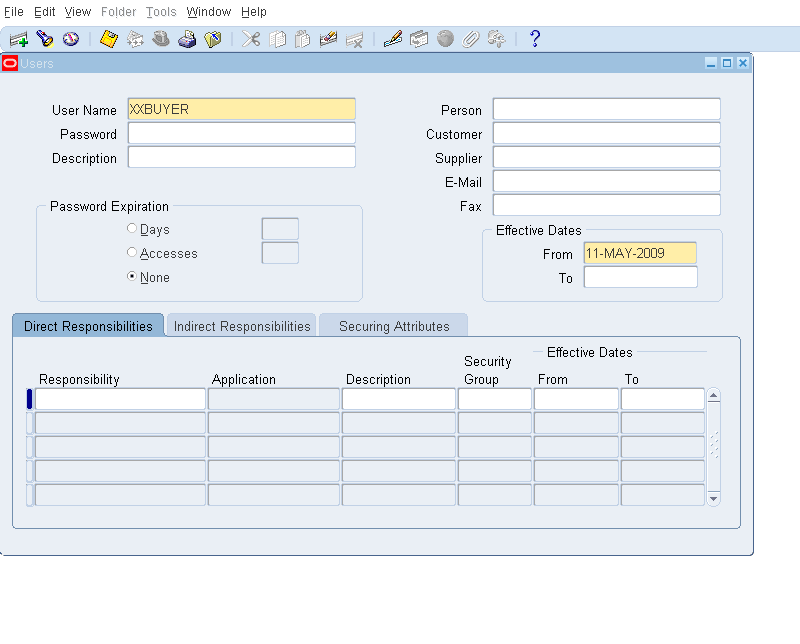Click the Attachments paperclip icon
Image resolution: width=800 pixels, height=644 pixels.
coord(469,39)
